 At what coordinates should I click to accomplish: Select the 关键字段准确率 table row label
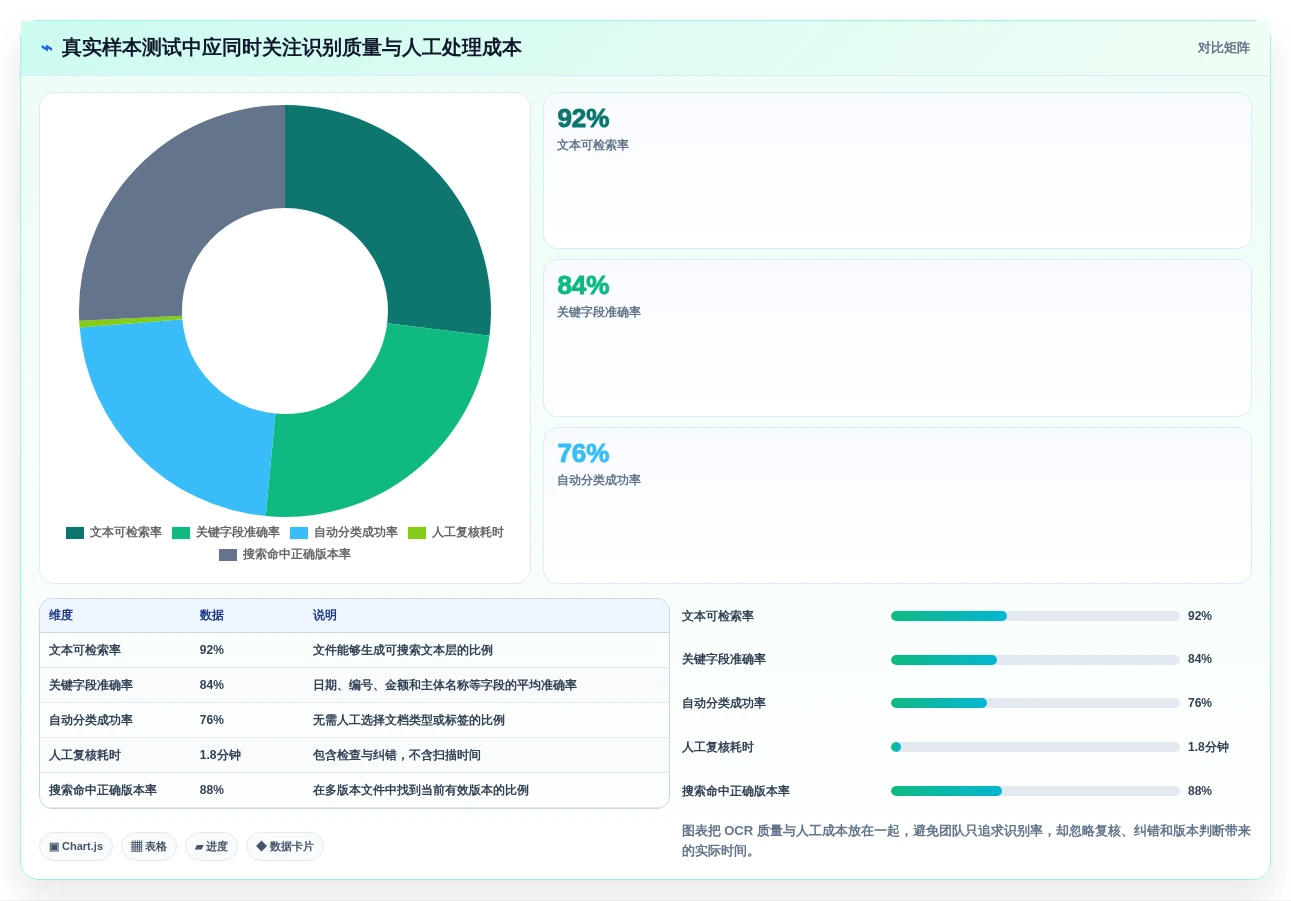point(91,685)
